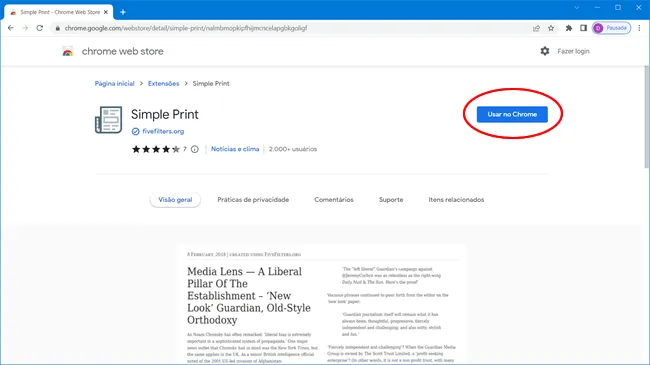Click the star rating
650x365 pixels.
[x=155, y=149]
